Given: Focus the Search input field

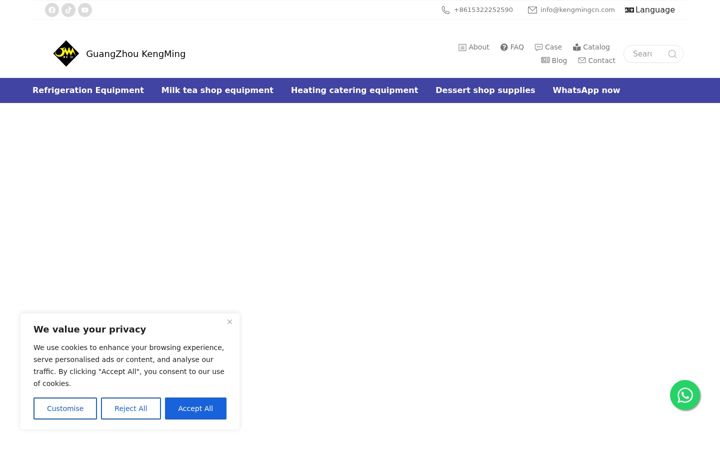Looking at the screenshot, I should click(645, 54).
